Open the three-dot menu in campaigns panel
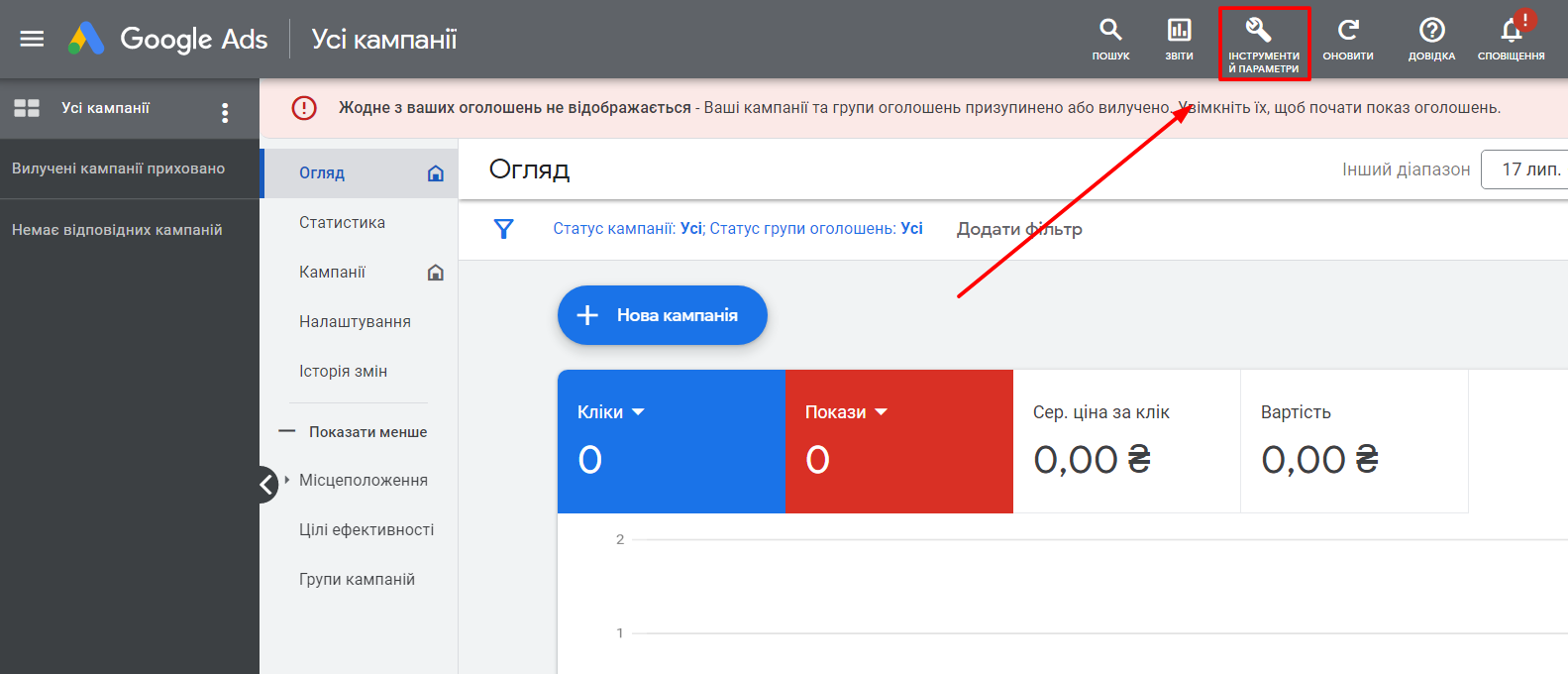Screen dimensions: 1568x674 225,113
